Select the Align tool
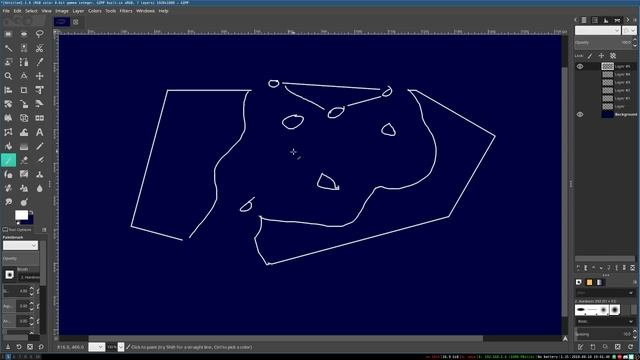640x360 pixels. pyautogui.click(x=8, y=90)
